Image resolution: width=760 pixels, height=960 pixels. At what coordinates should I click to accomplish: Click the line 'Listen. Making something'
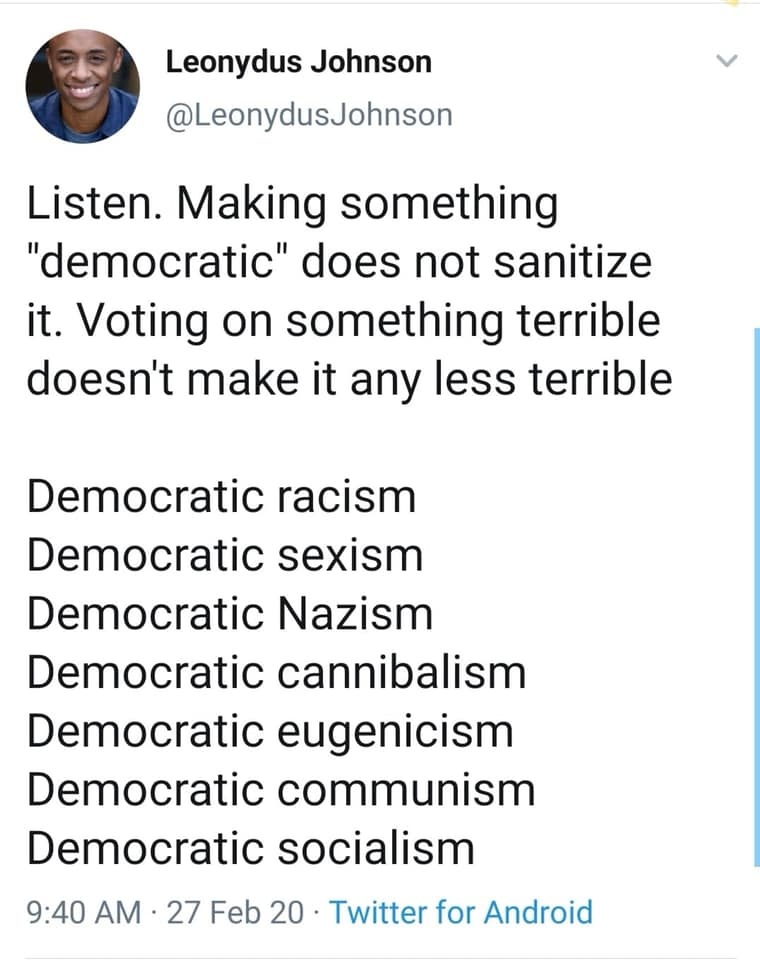pyautogui.click(x=292, y=204)
